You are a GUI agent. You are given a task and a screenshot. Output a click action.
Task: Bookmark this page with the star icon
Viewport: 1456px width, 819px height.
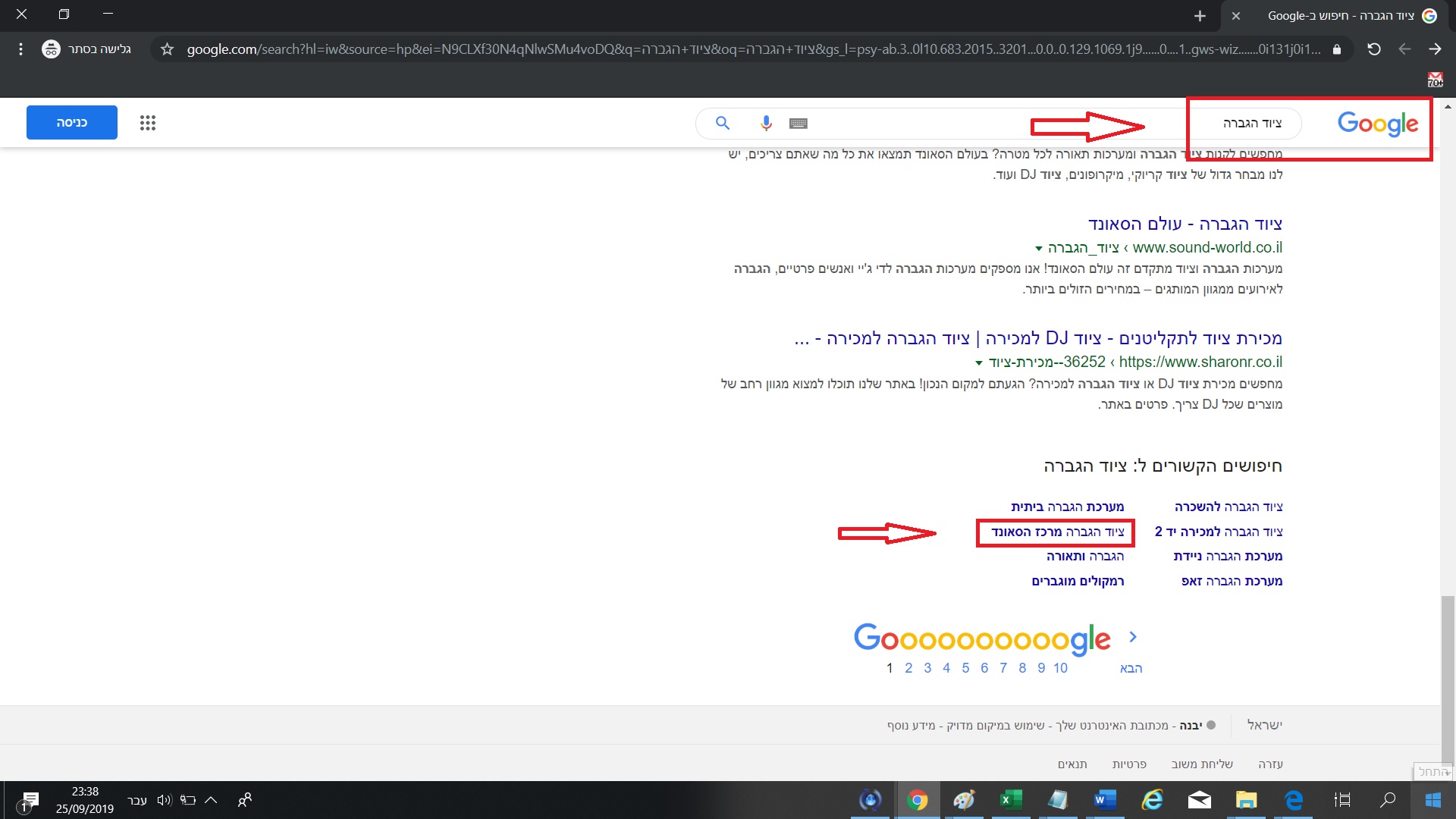click(168, 49)
